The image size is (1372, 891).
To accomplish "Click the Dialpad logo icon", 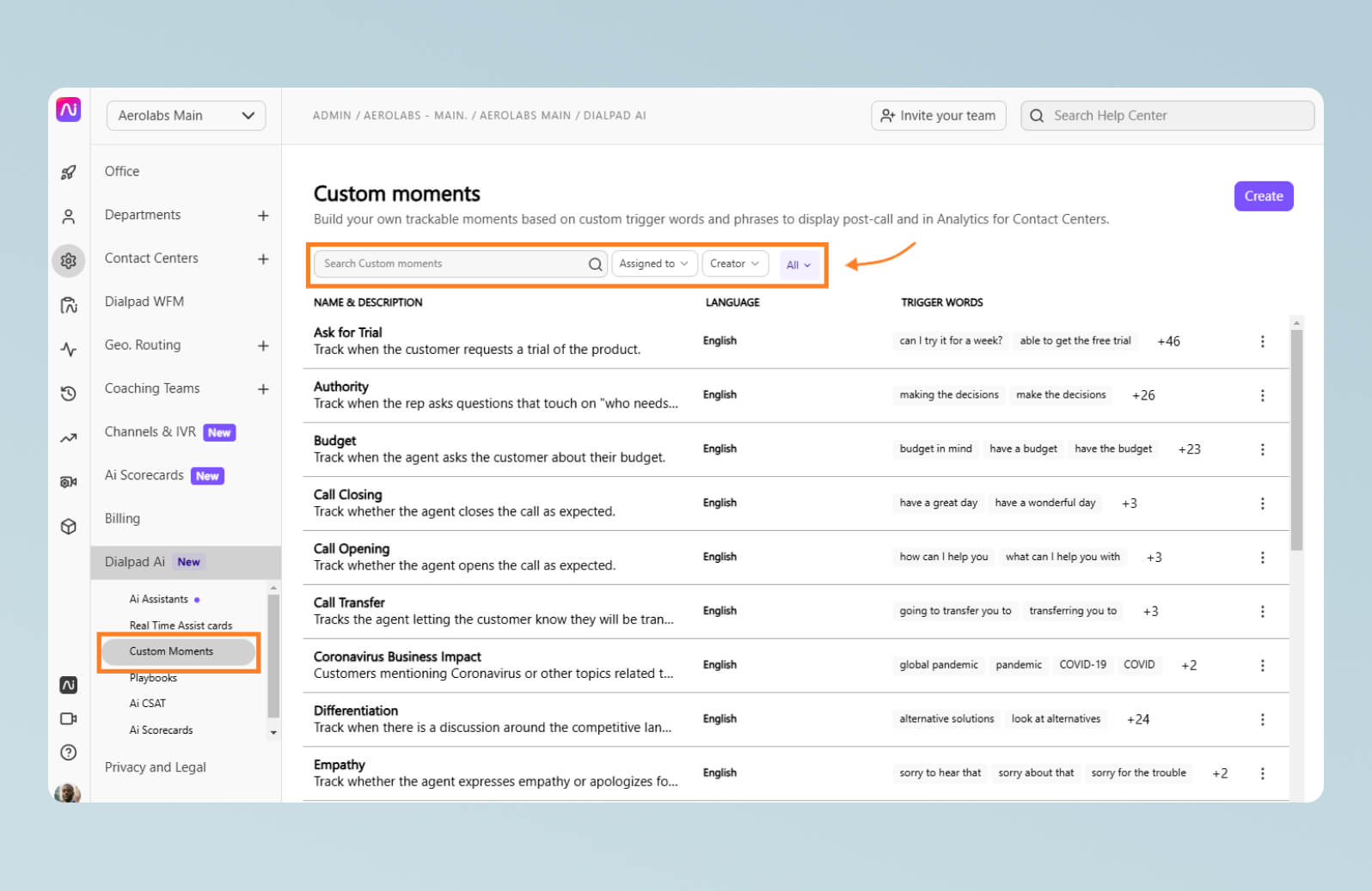I will (69, 109).
